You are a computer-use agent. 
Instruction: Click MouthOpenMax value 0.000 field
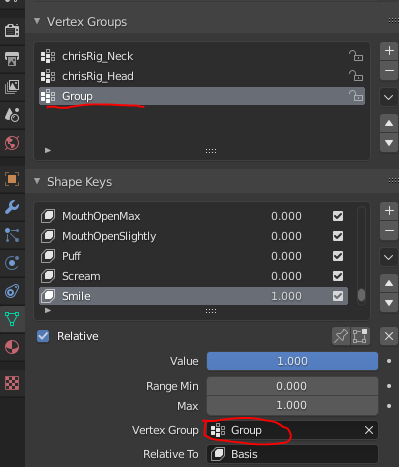pos(286,216)
